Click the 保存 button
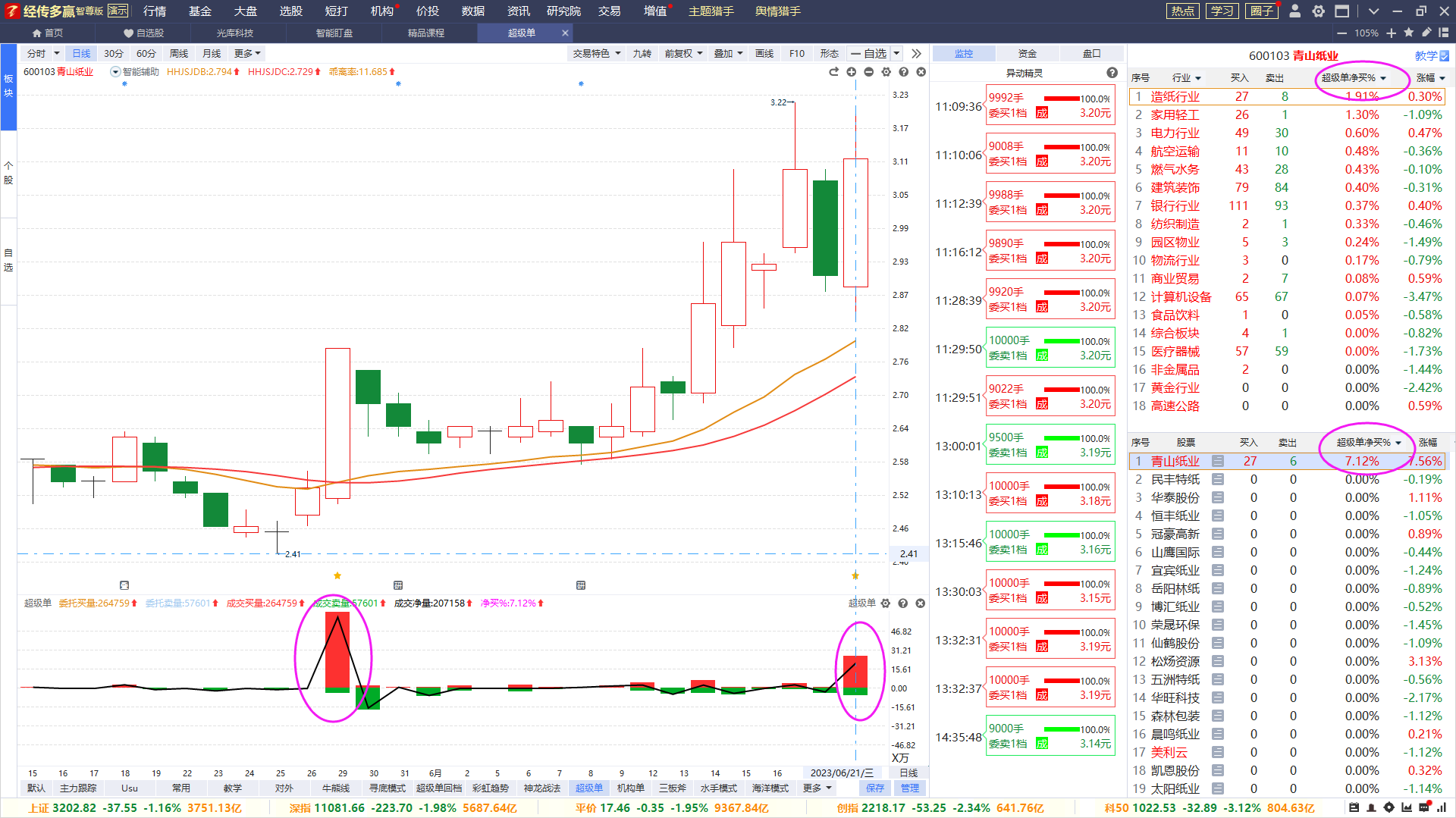Viewport: 1456px width, 818px height. click(x=875, y=788)
